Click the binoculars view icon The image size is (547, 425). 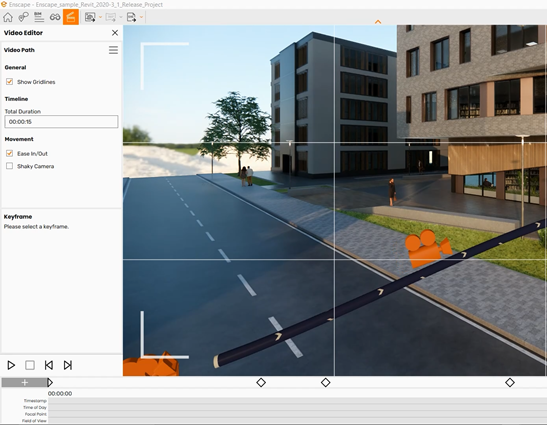(55, 17)
